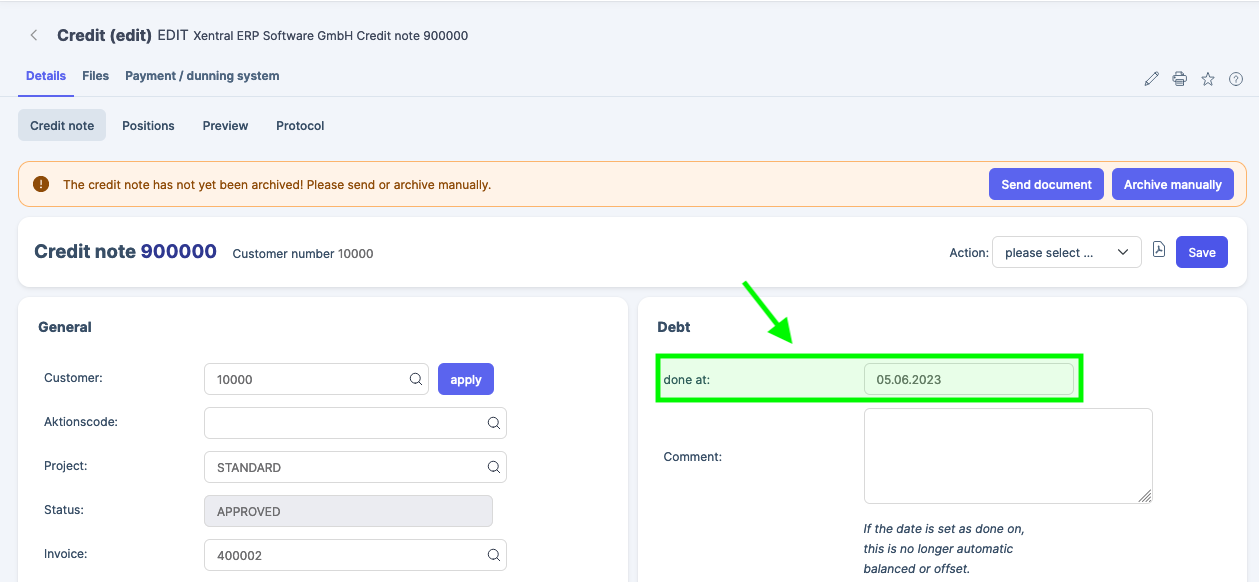This screenshot has height=582, width=1259.
Task: Click the PDF icon next to Save
Action: pyautogui.click(x=1158, y=251)
